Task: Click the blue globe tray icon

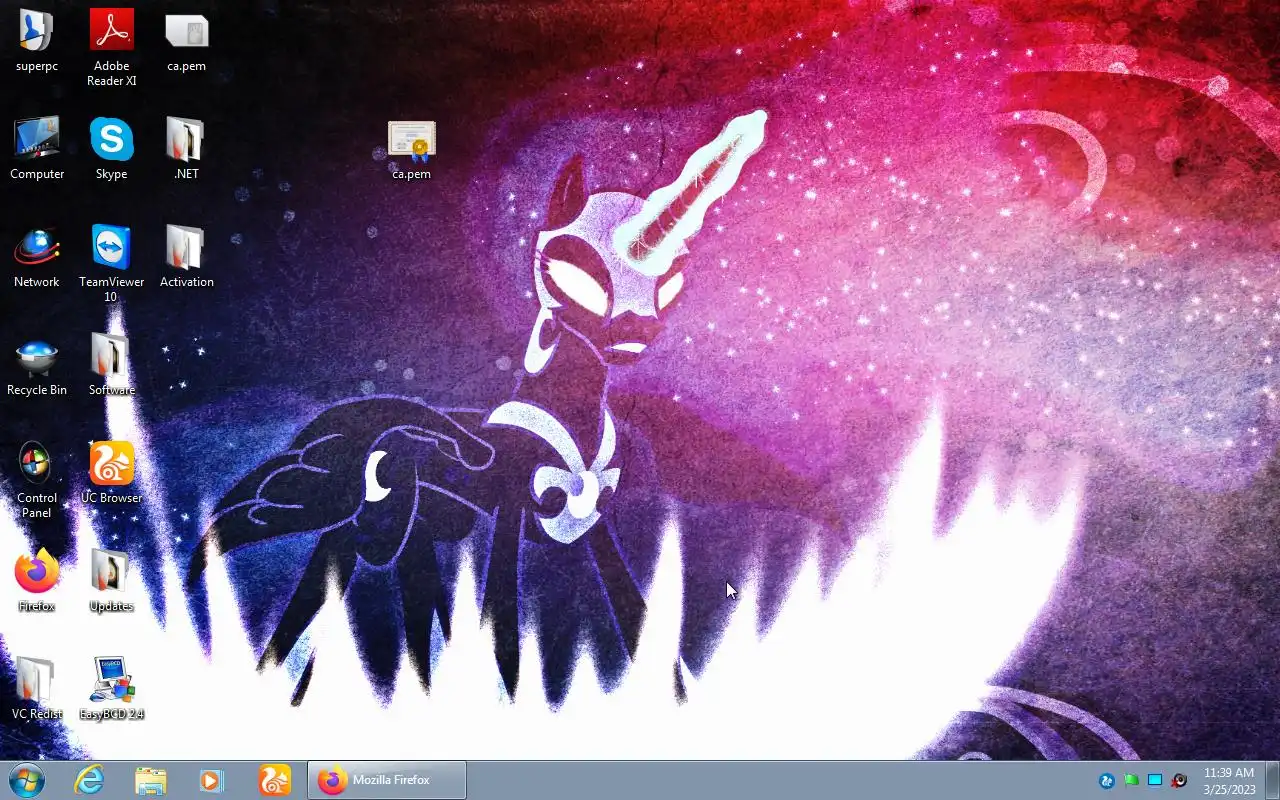Action: (x=1107, y=780)
